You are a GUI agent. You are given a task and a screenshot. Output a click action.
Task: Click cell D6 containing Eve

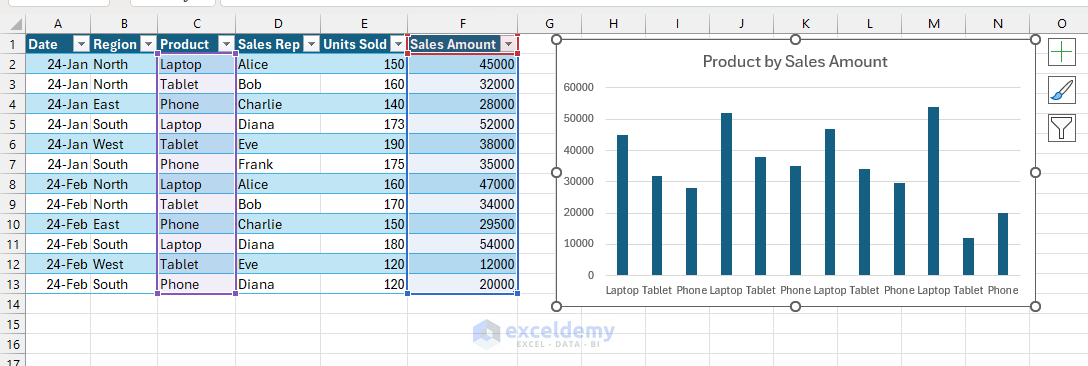tap(278, 144)
